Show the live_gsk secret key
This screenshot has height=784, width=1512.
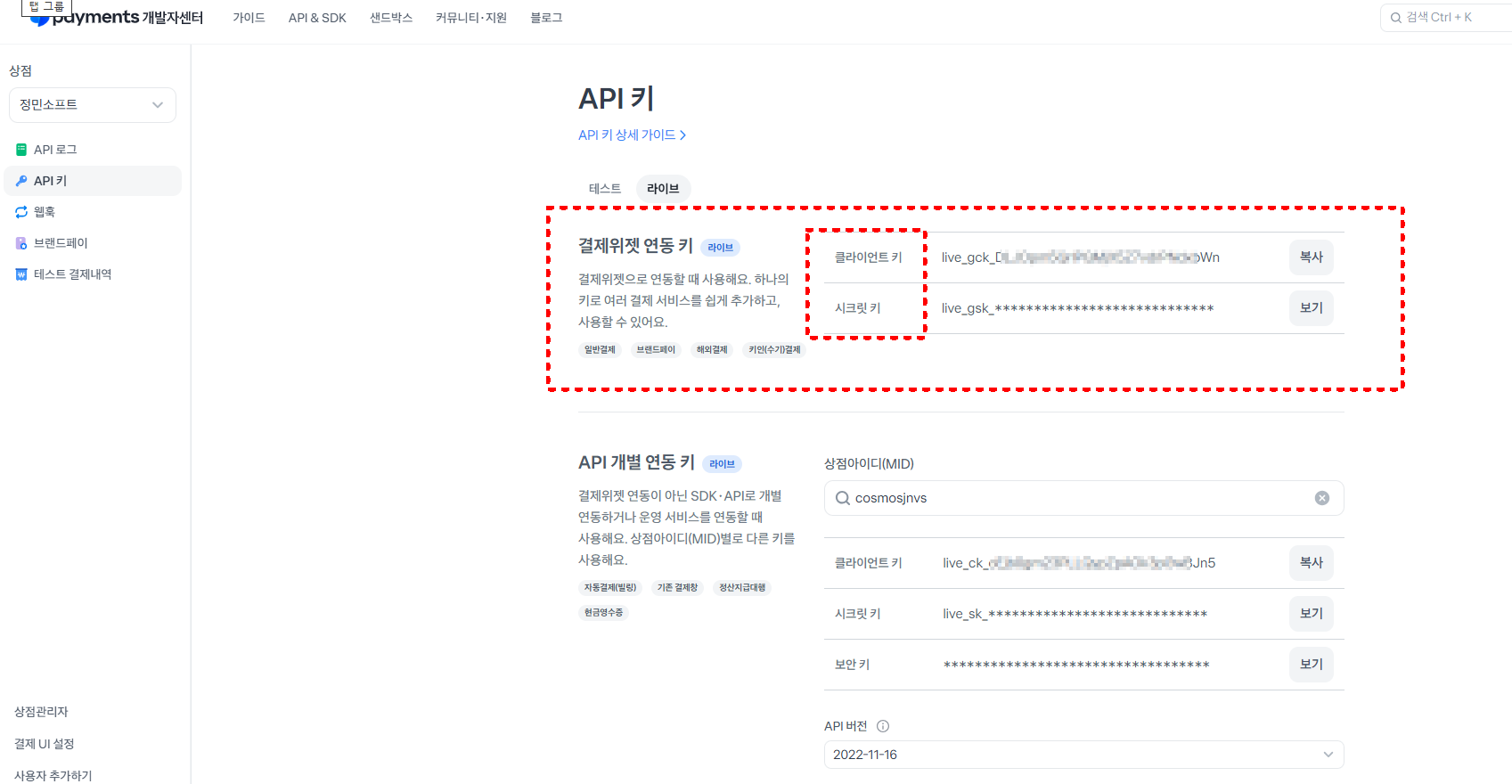[x=1312, y=308]
